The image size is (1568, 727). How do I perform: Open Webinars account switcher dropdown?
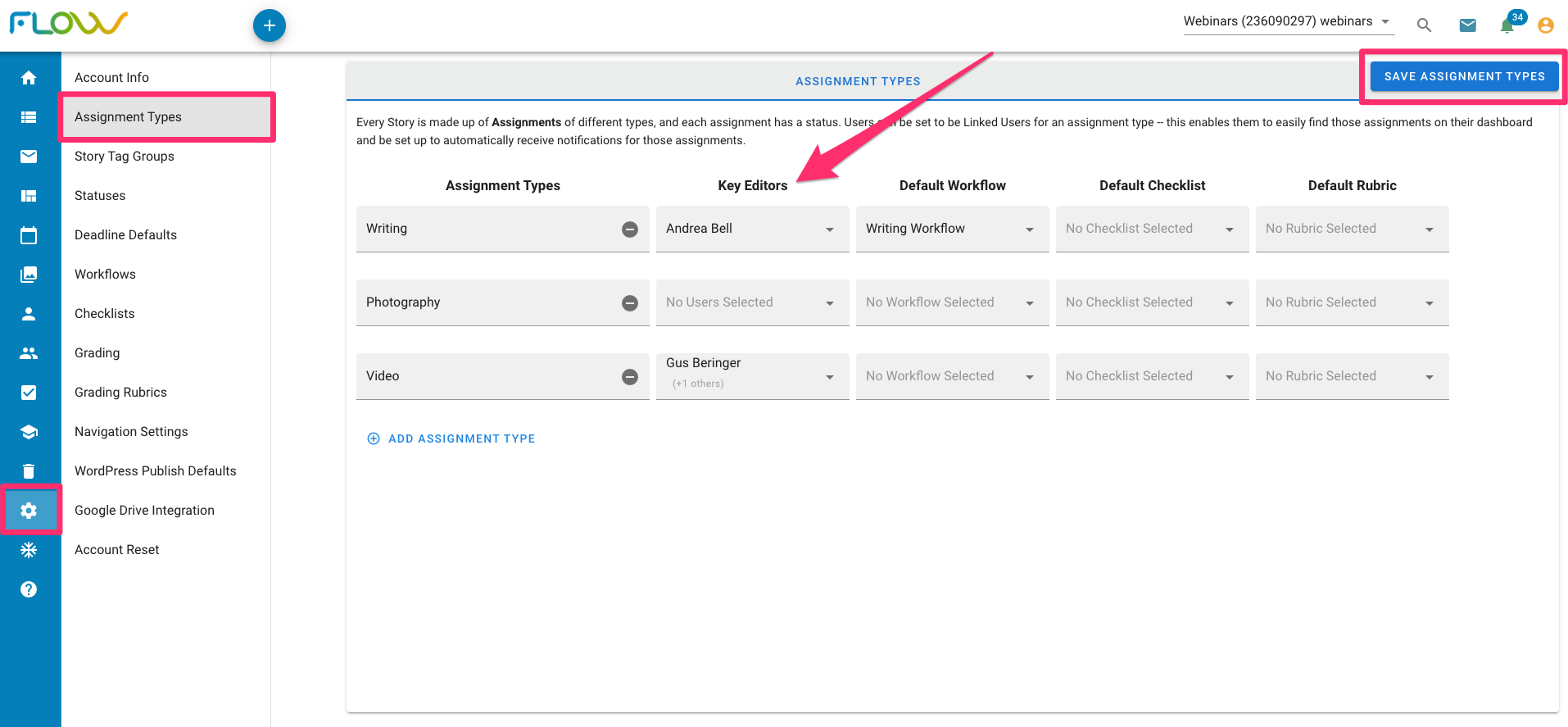click(x=1289, y=22)
